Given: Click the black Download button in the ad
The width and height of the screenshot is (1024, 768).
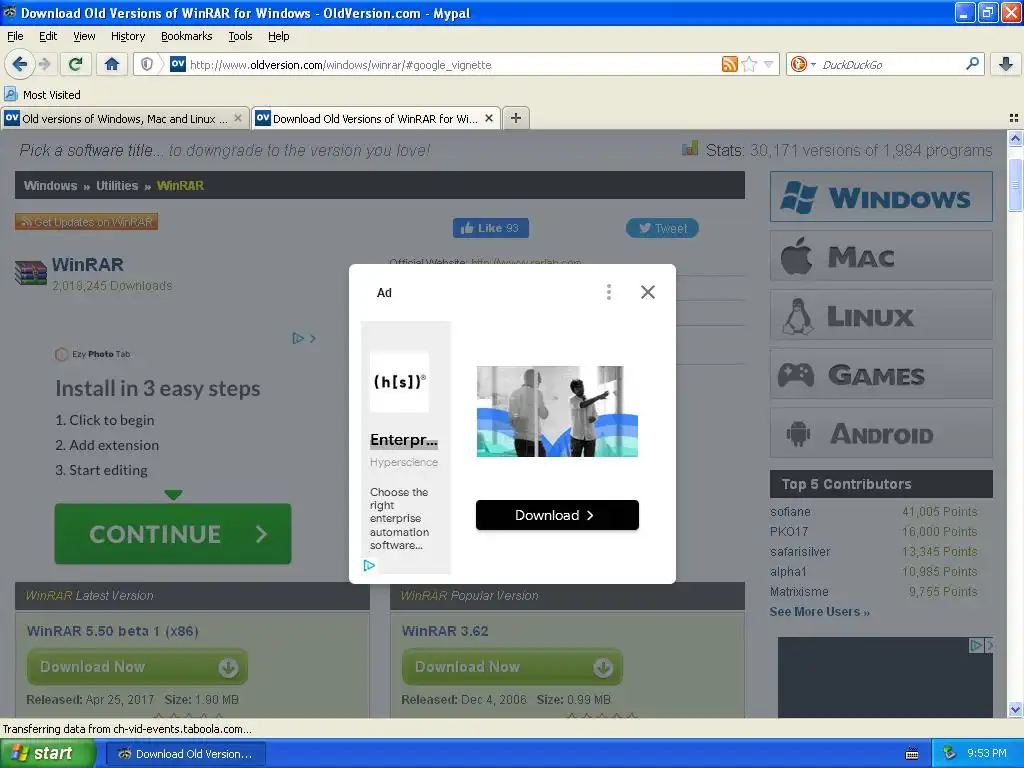Looking at the screenshot, I should coord(557,515).
